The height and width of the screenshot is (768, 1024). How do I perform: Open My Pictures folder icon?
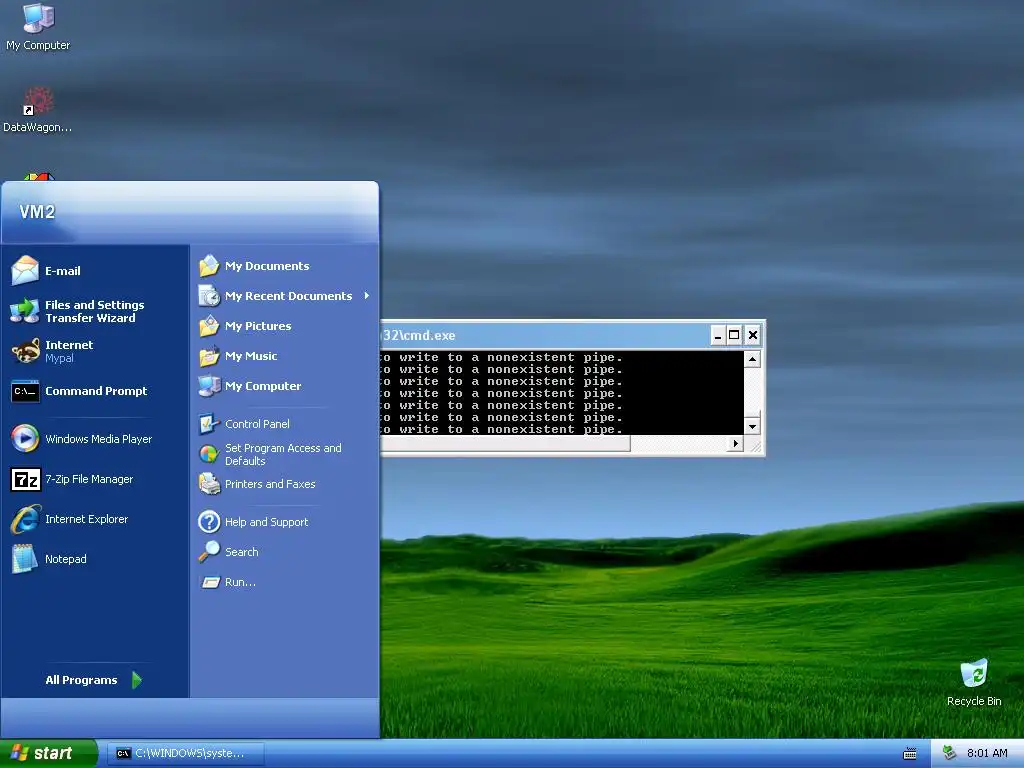209,326
